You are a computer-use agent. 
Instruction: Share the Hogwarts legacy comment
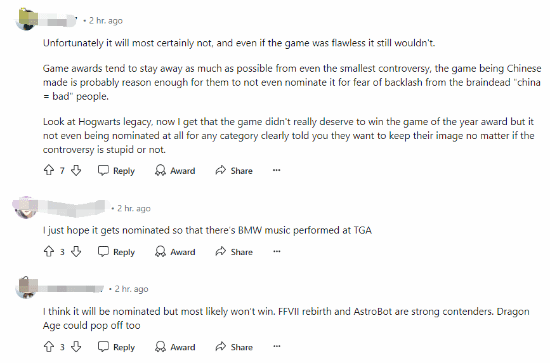234,170
